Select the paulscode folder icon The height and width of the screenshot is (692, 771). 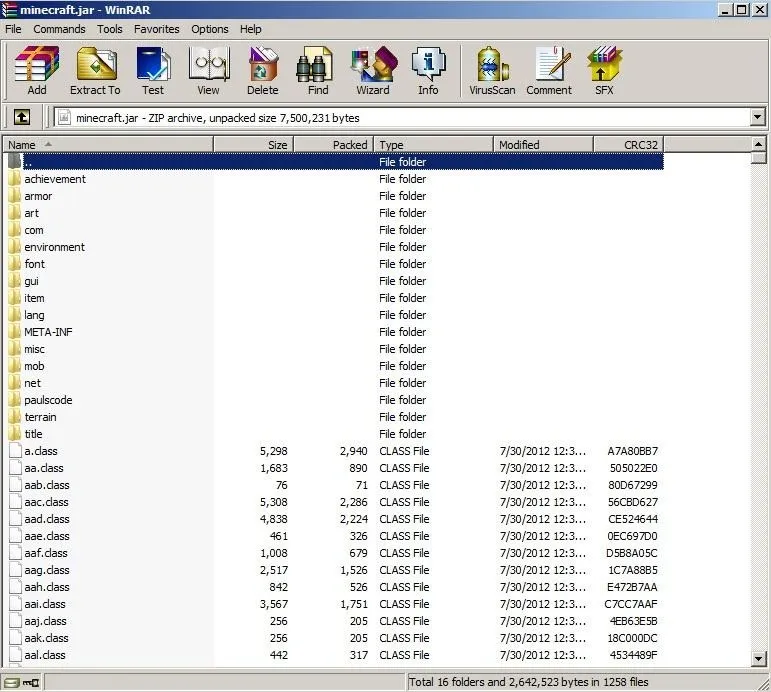point(15,400)
